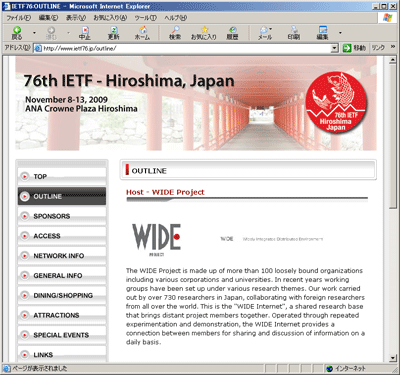
Task: Click the round 76th IETF Hiroshima logo
Action: [336, 102]
